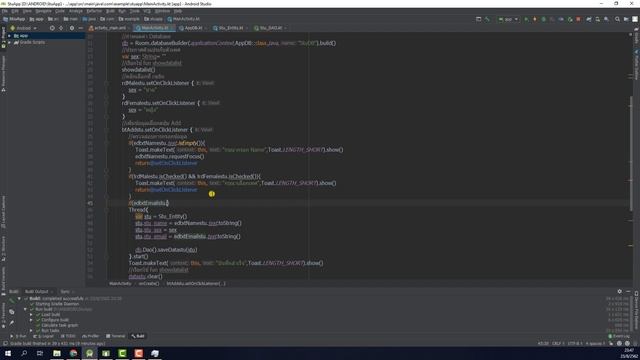Open the run configuration app dropdown
Screen dimensions: 640x360
508,19
